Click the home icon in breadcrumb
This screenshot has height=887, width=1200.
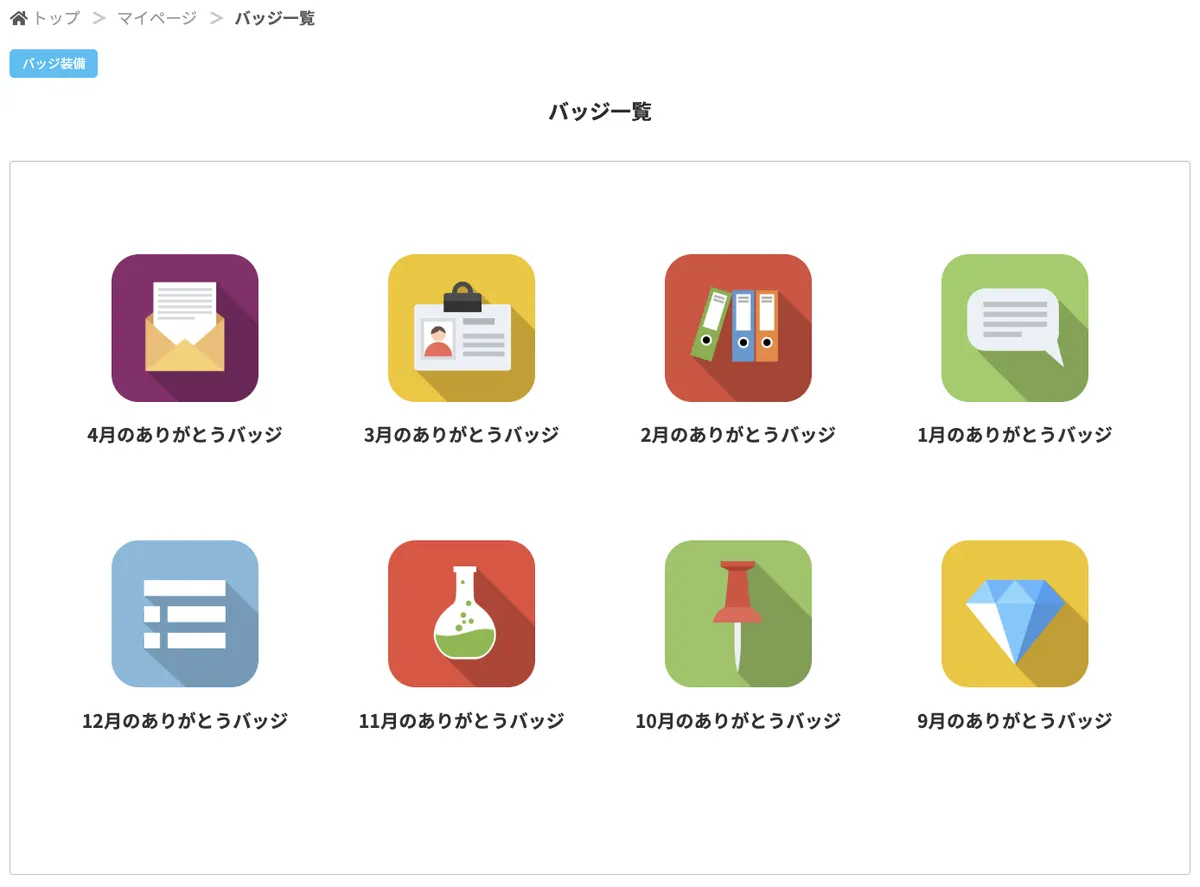coord(19,18)
